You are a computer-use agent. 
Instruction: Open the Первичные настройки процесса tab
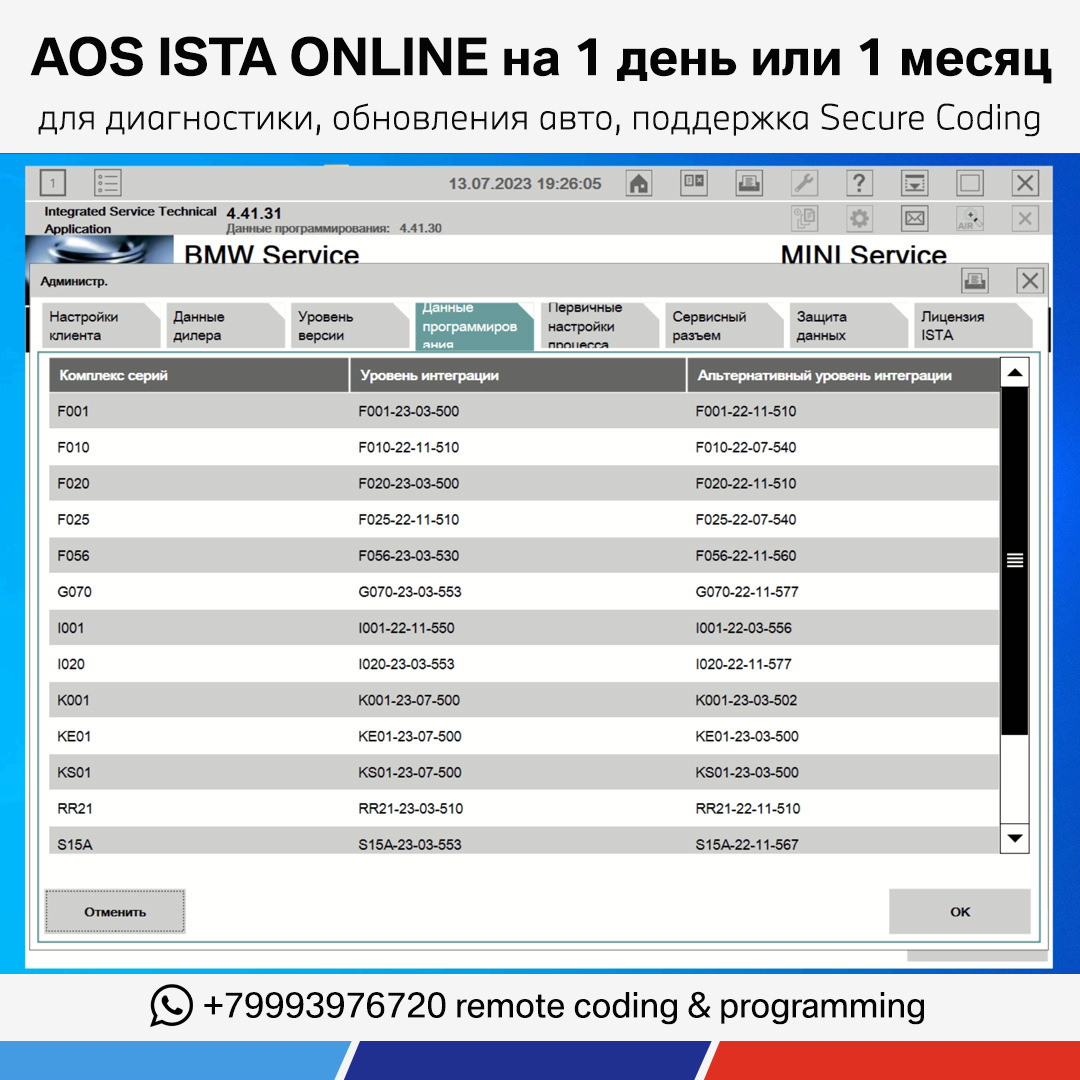[x=599, y=326]
